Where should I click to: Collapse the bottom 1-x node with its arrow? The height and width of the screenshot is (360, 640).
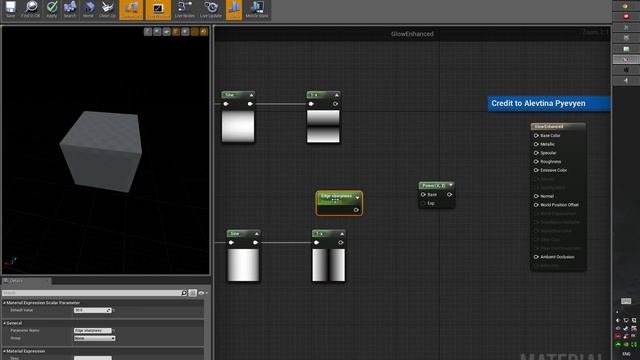click(x=342, y=234)
